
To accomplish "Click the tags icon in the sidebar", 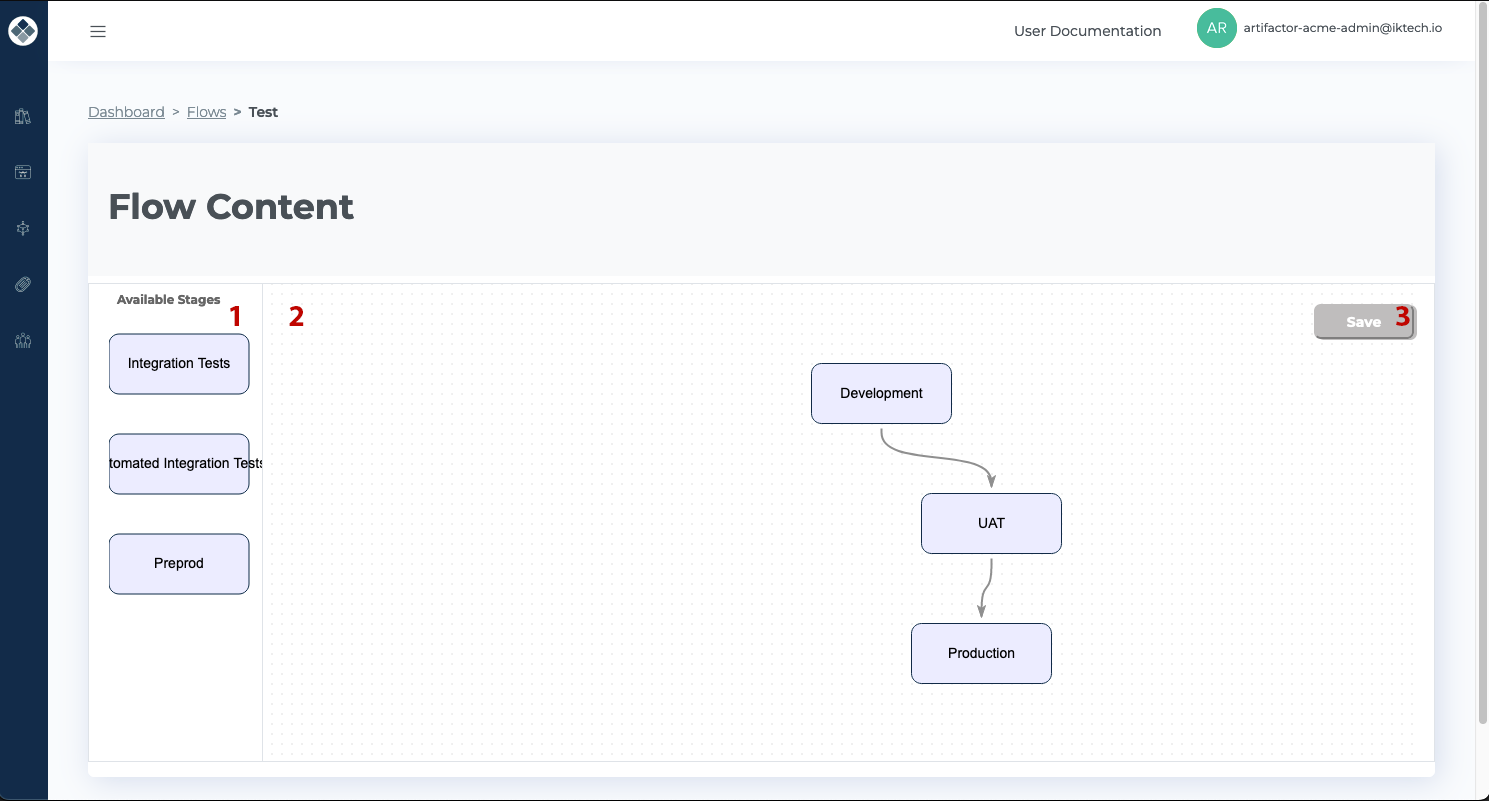I will [23, 284].
